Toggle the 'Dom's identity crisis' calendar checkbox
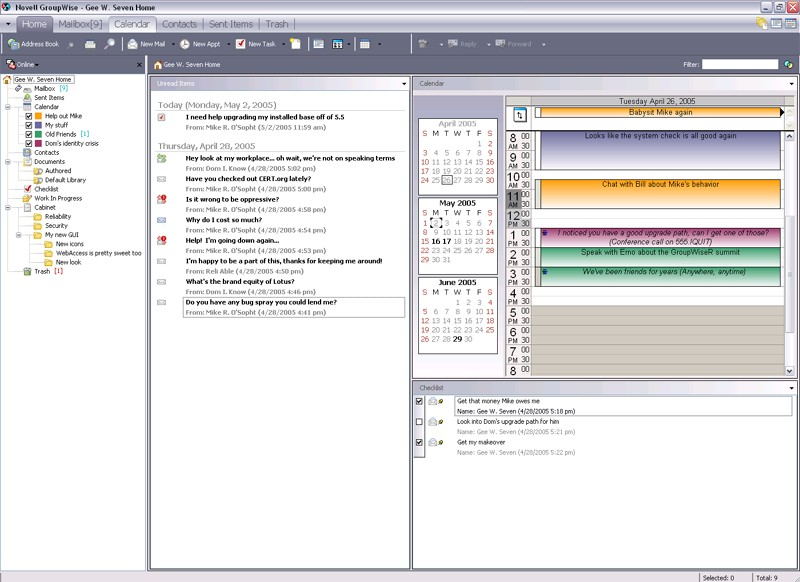This screenshot has width=800, height=582. coord(29,144)
